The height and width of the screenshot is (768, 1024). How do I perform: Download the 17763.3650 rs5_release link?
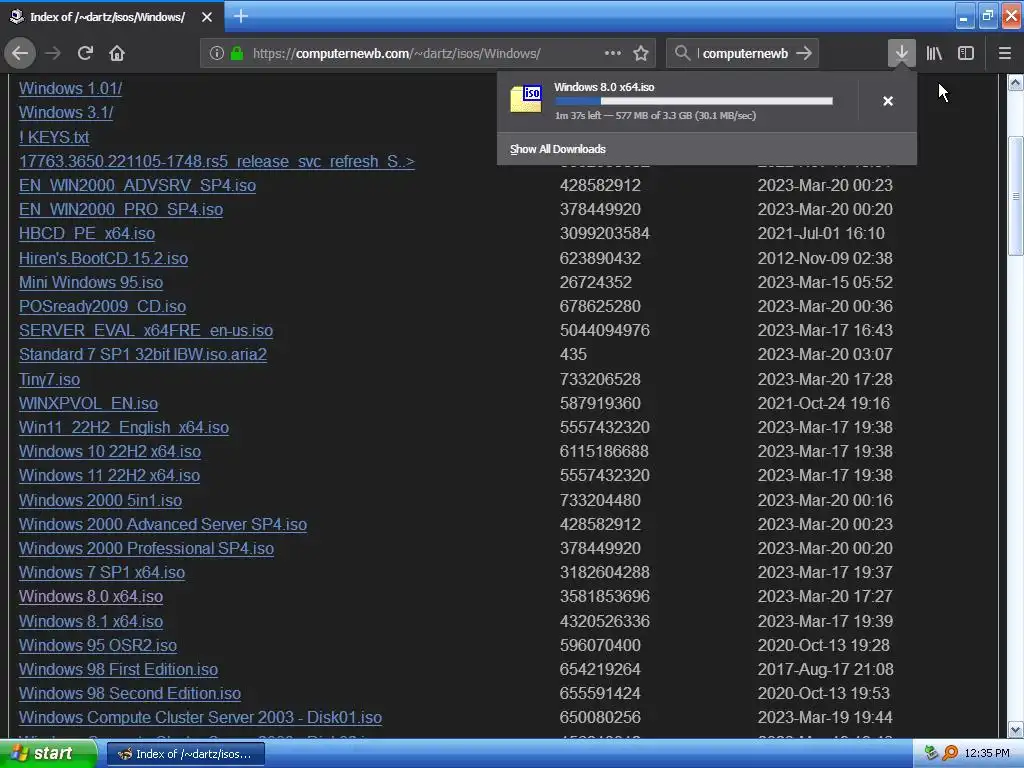pyautogui.click(x=217, y=161)
